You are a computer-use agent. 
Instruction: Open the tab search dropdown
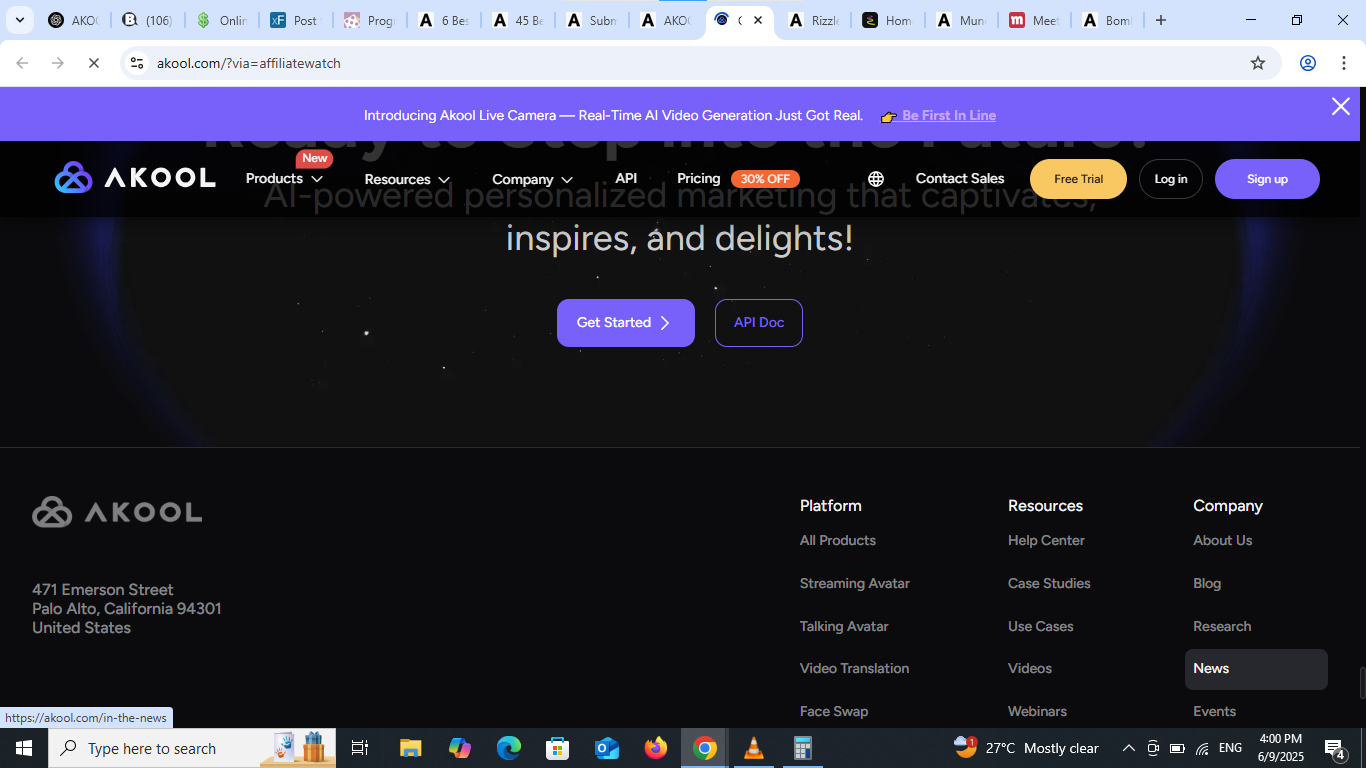pos(19,20)
